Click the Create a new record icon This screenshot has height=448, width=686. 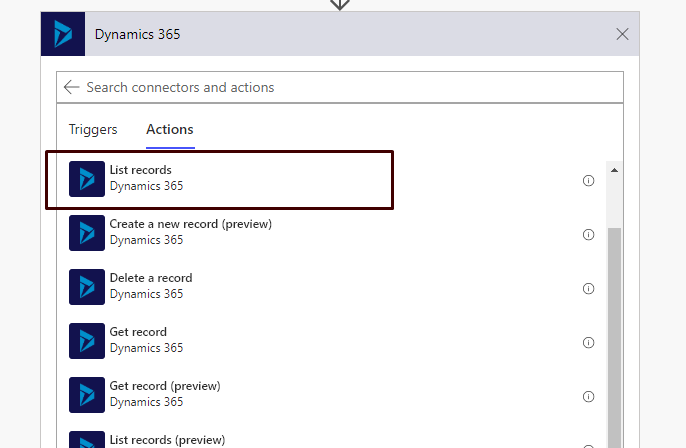[x=87, y=233]
